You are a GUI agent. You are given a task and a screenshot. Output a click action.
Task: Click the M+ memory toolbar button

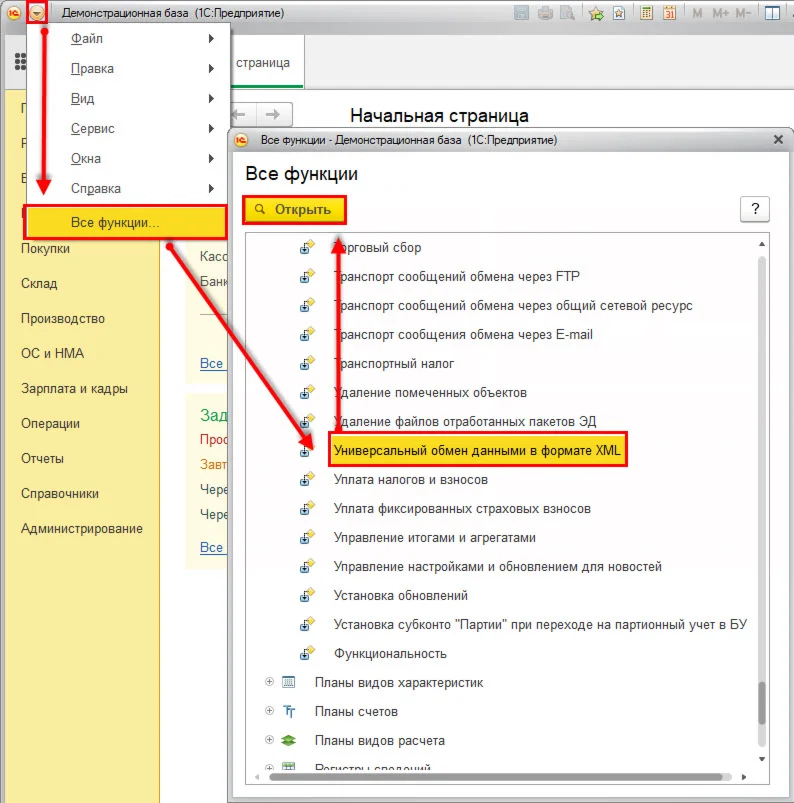click(x=721, y=13)
